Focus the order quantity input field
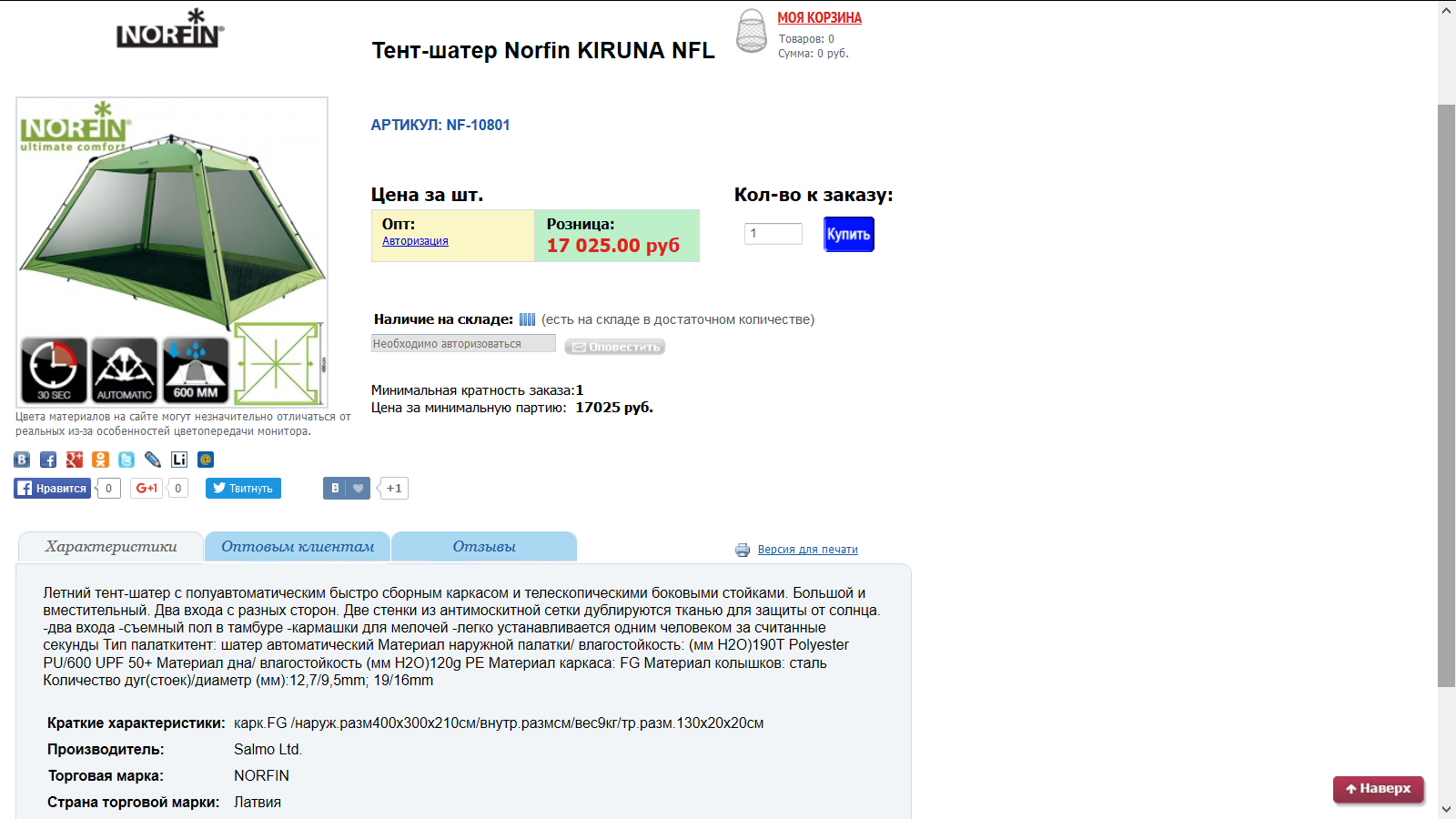 point(773,234)
